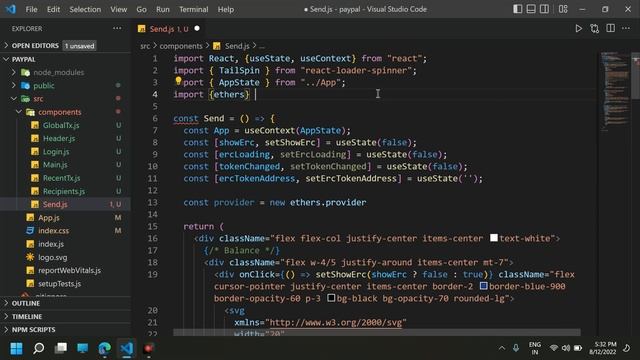Viewport: 640px width, 360px height.
Task: Open the http://www.w3.org/2000/svg link
Action: (336, 322)
